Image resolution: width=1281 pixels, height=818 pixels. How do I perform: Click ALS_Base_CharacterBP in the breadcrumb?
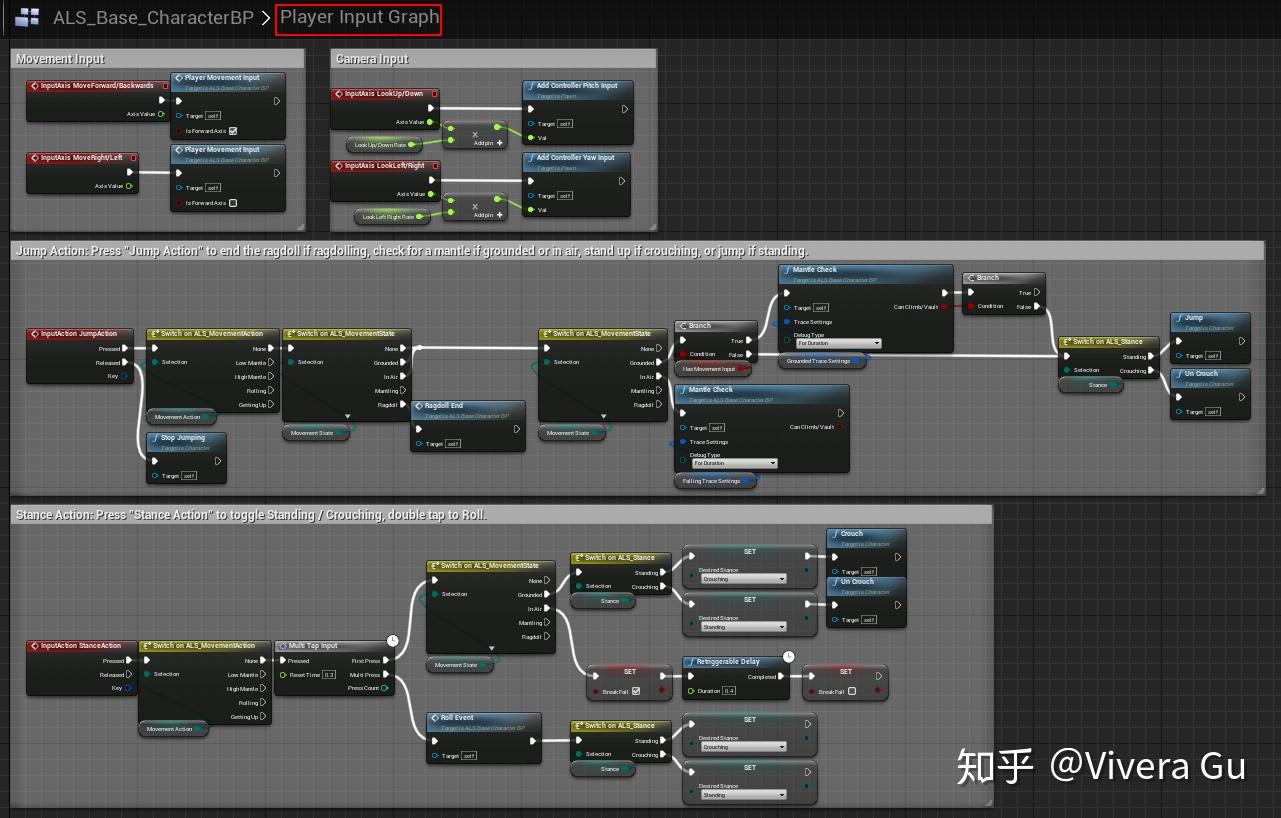coord(153,17)
